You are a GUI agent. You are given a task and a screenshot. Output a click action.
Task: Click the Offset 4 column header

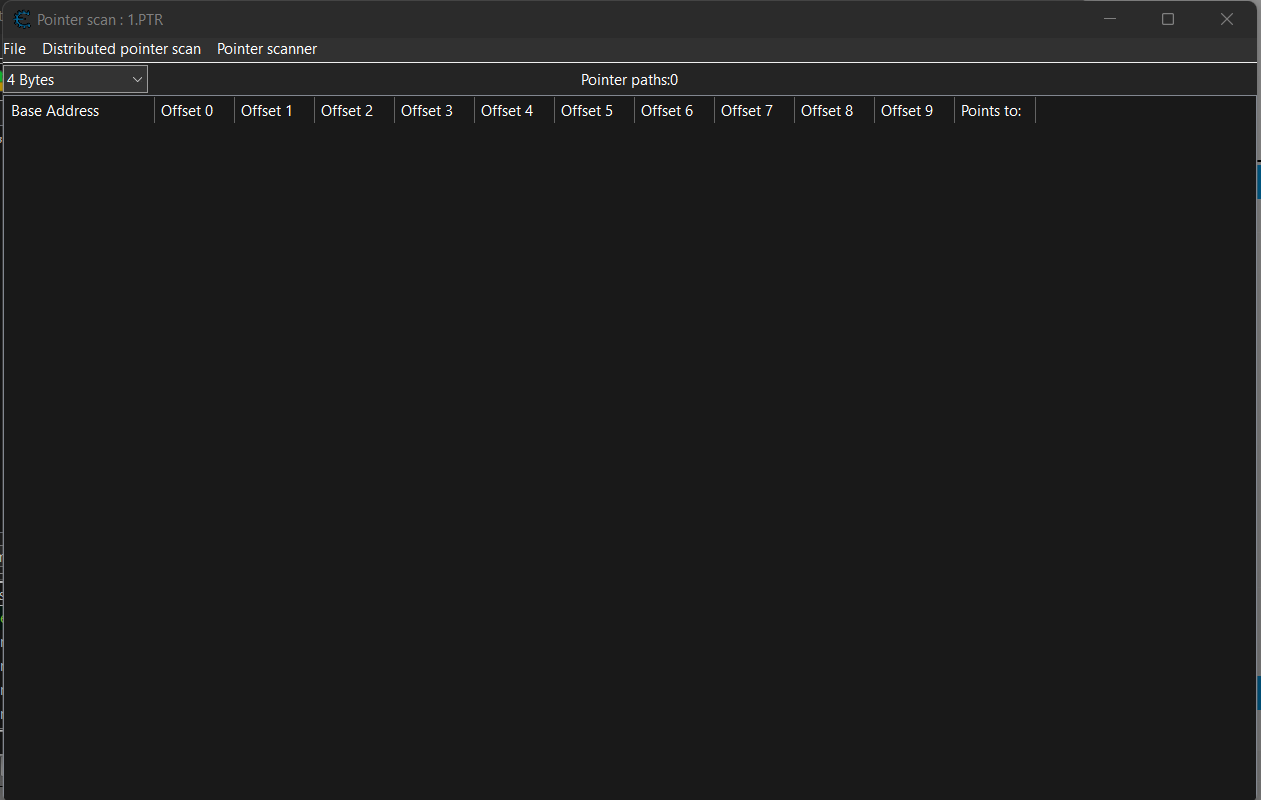[515, 111]
